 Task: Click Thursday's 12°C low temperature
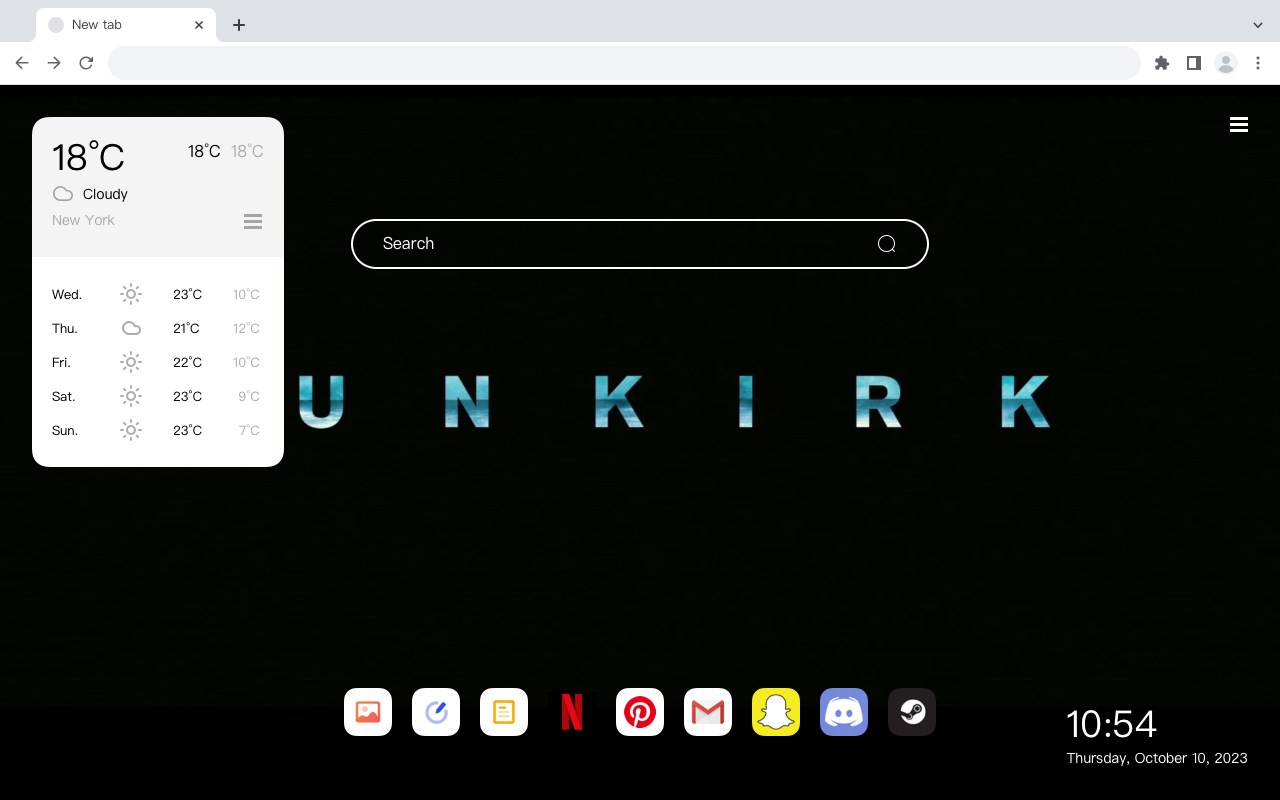[x=246, y=328]
